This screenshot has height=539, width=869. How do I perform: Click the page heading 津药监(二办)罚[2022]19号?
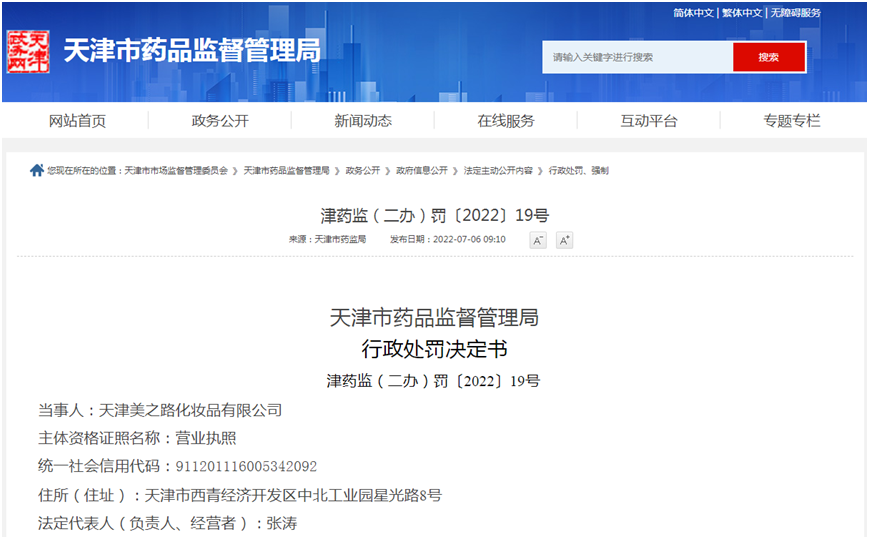tap(434, 215)
